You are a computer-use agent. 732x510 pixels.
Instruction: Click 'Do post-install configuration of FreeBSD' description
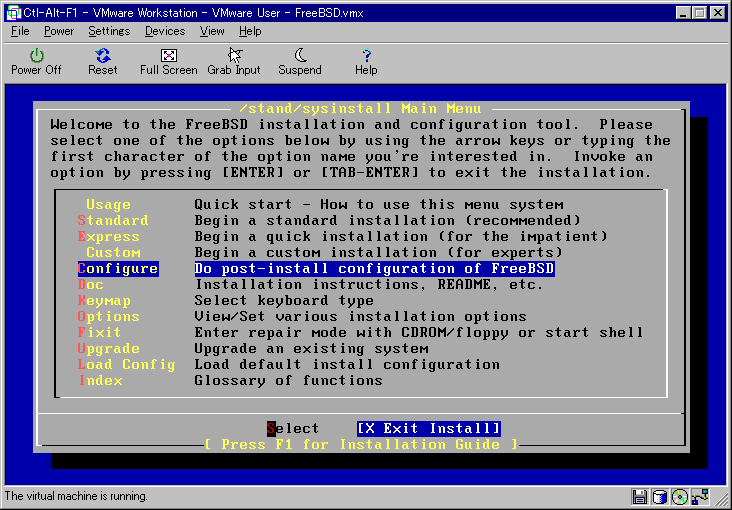click(x=374, y=269)
